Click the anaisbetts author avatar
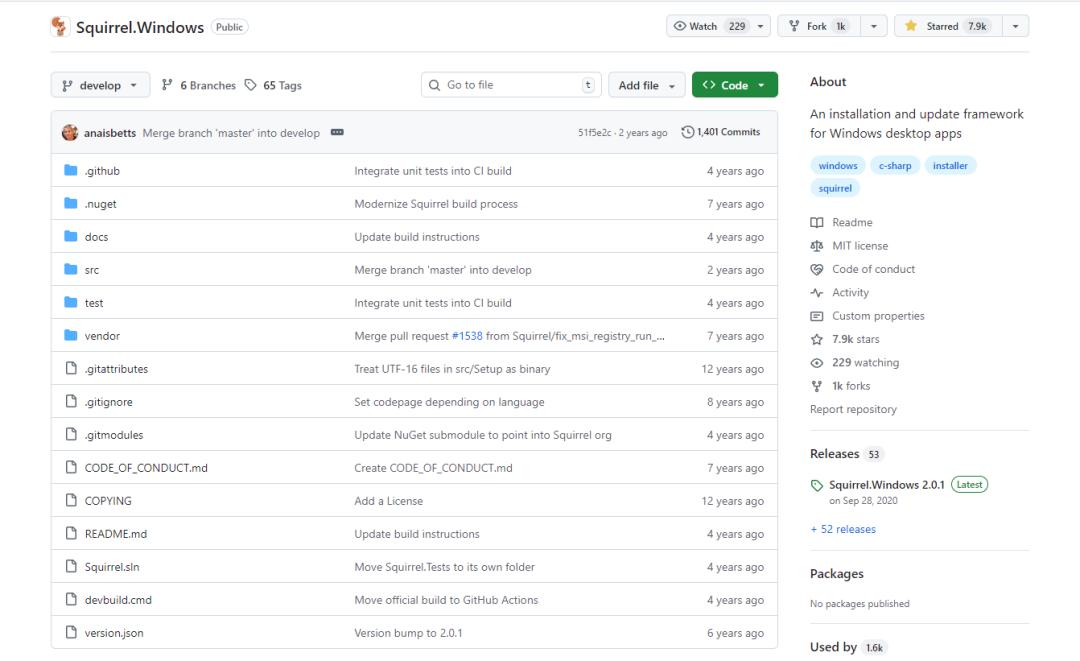The height and width of the screenshot is (661, 1080). (x=70, y=132)
